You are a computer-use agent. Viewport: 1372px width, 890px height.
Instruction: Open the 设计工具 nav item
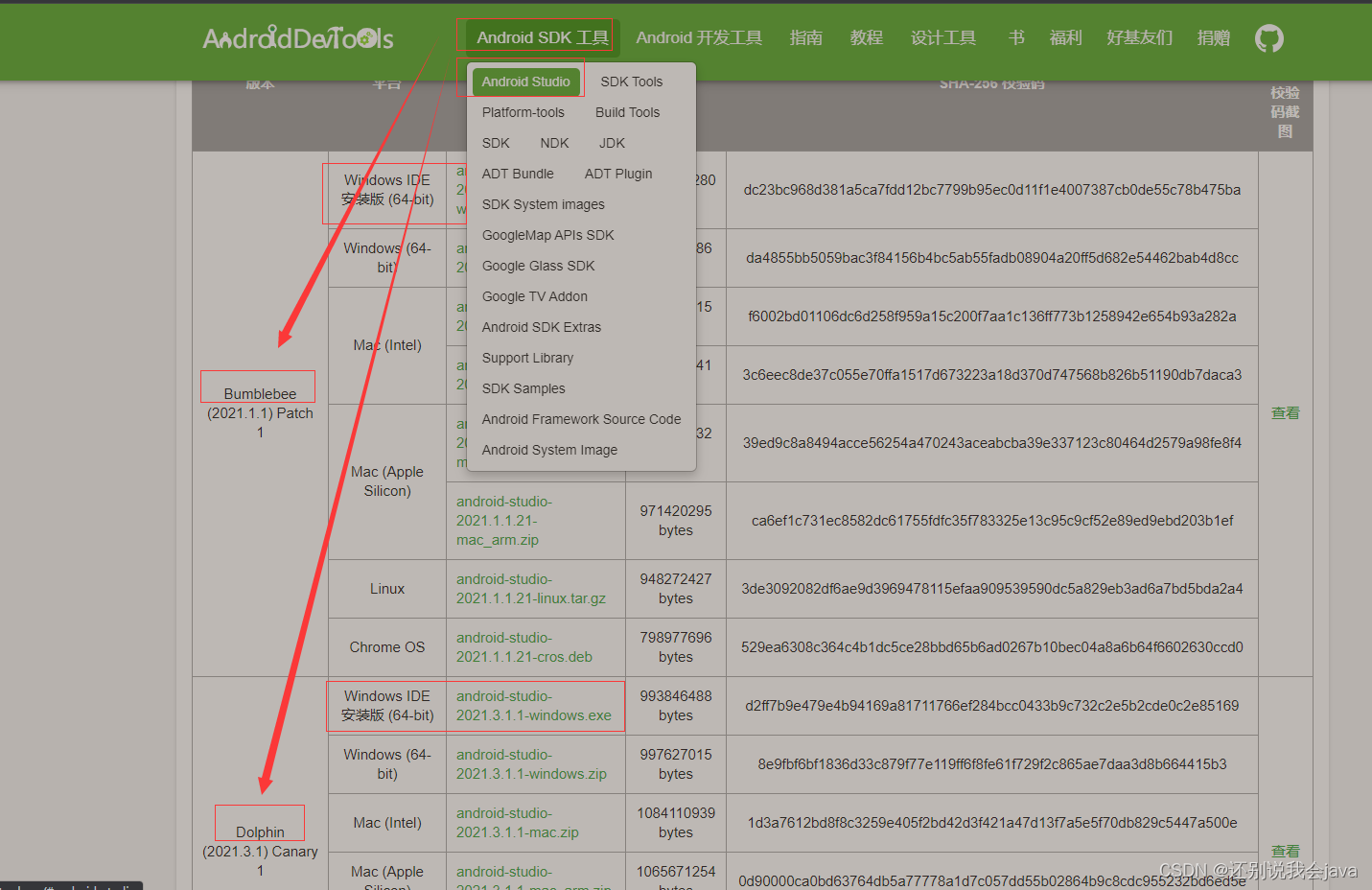click(x=943, y=38)
